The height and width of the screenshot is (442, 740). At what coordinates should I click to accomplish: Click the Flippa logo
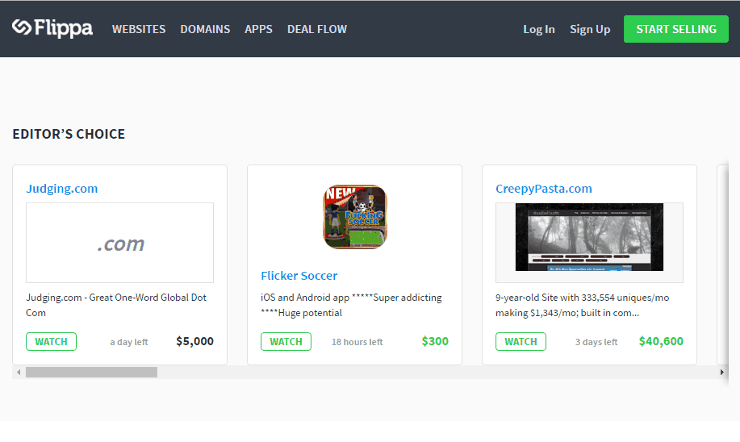[52, 28]
